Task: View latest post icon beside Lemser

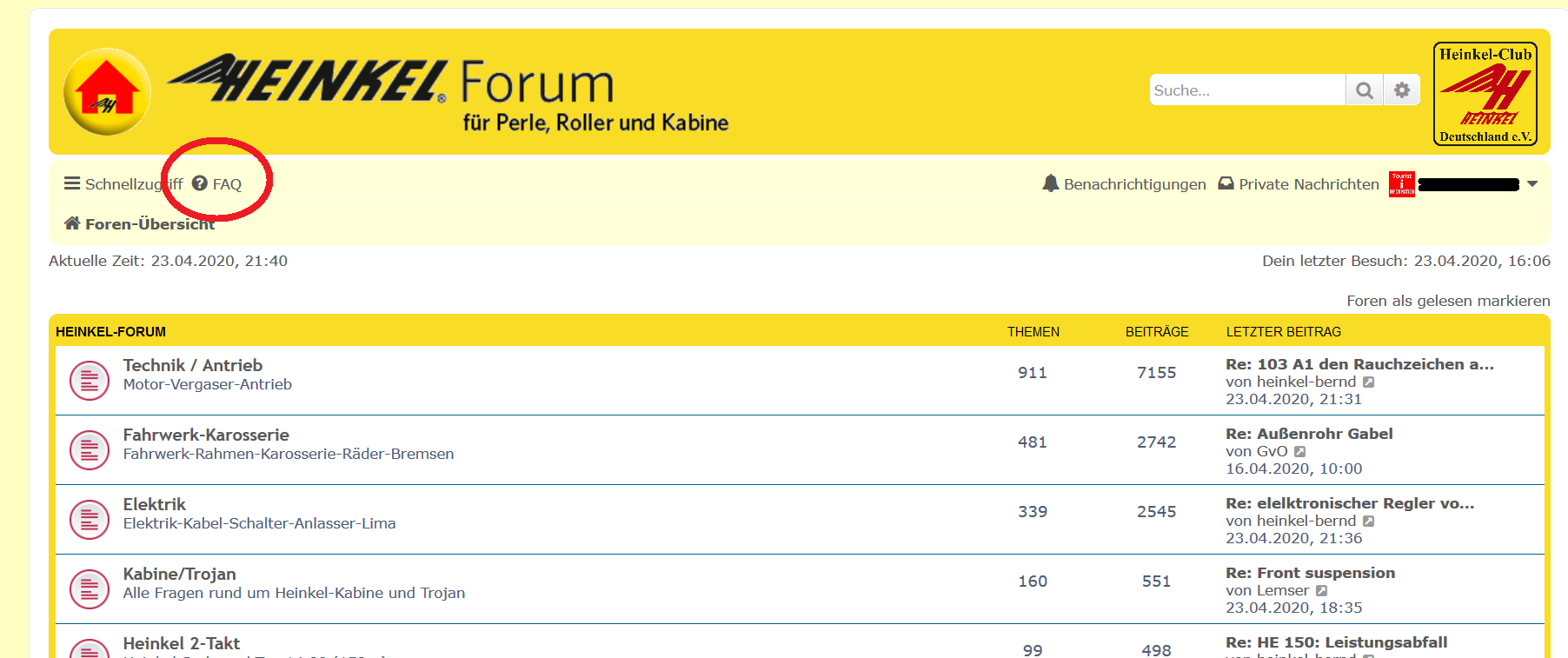Action: point(1321,591)
